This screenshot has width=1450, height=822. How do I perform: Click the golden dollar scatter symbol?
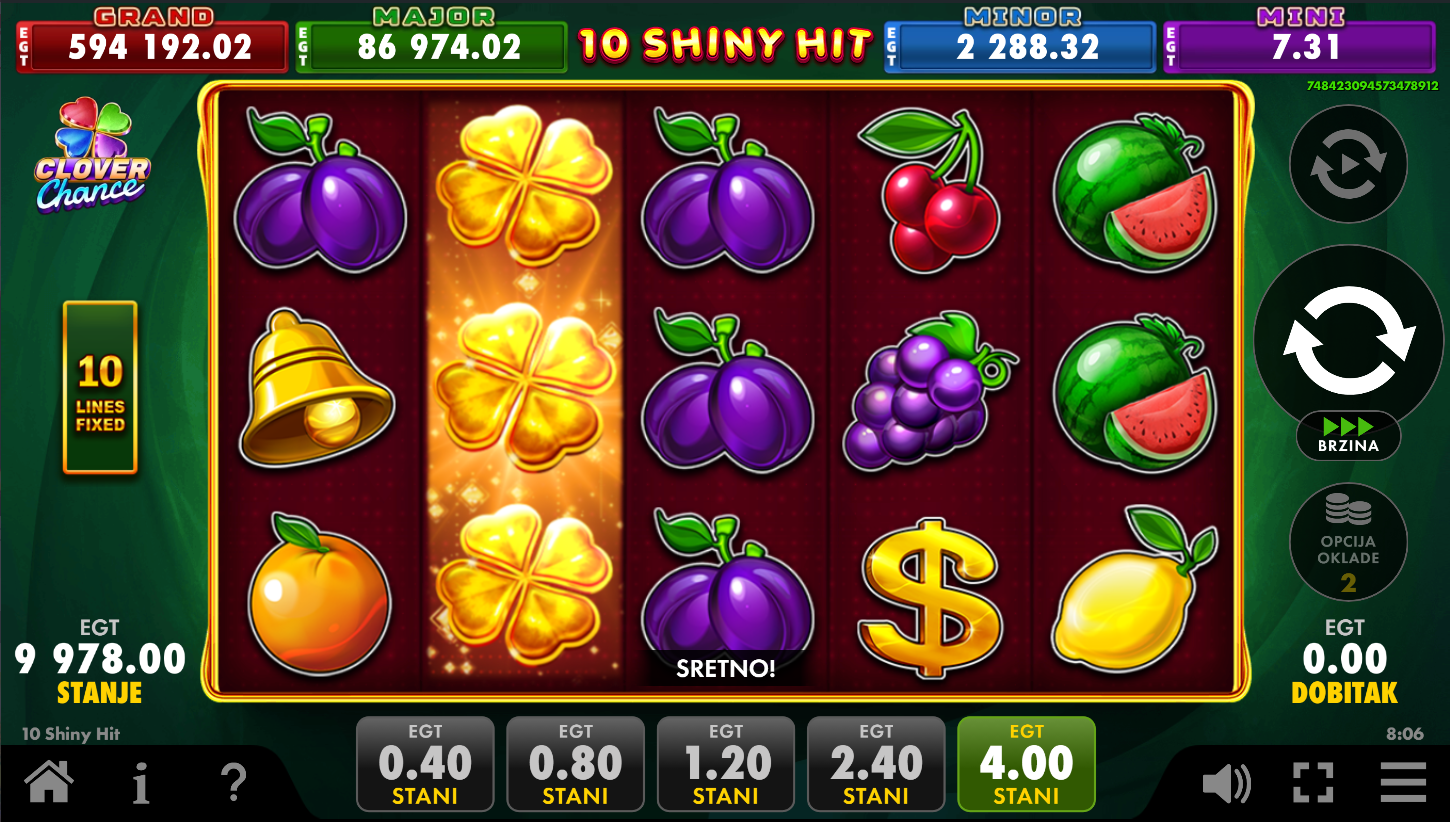point(930,598)
